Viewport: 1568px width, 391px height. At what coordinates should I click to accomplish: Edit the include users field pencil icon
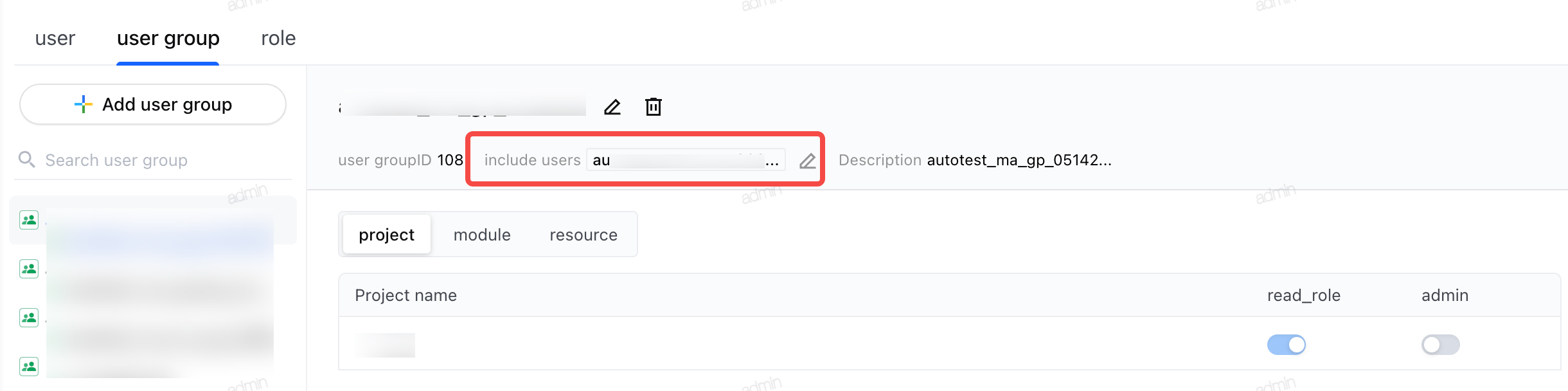[x=808, y=161]
